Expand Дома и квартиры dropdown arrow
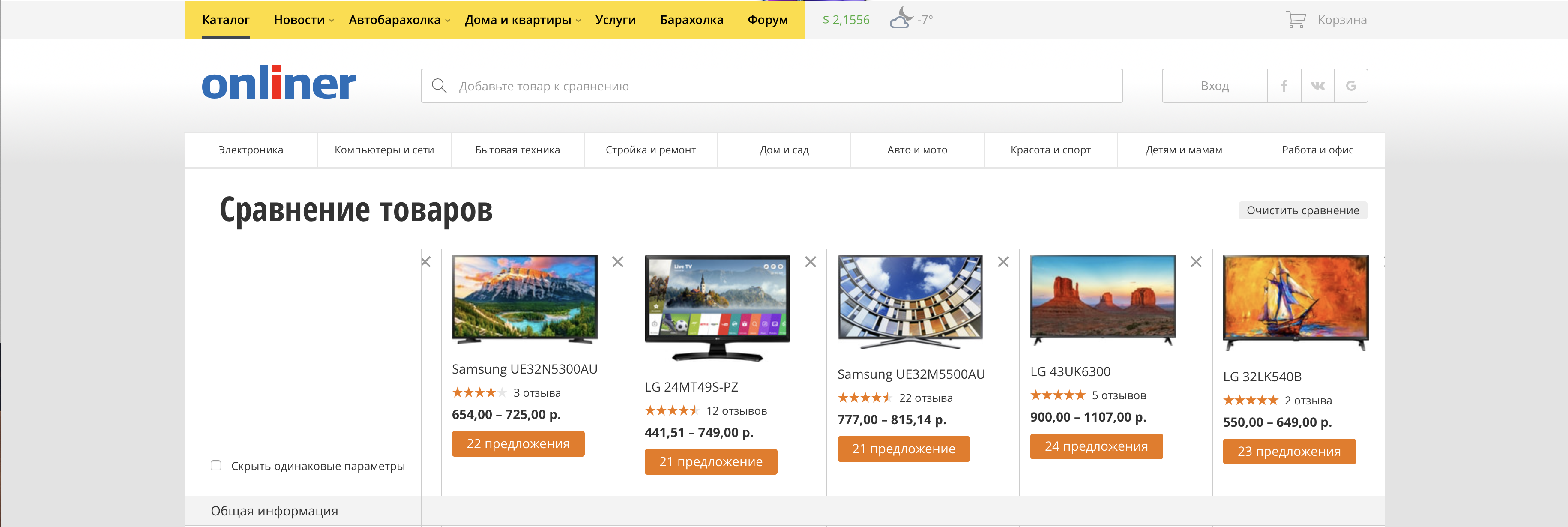Image resolution: width=1568 pixels, height=527 pixels. click(578, 21)
